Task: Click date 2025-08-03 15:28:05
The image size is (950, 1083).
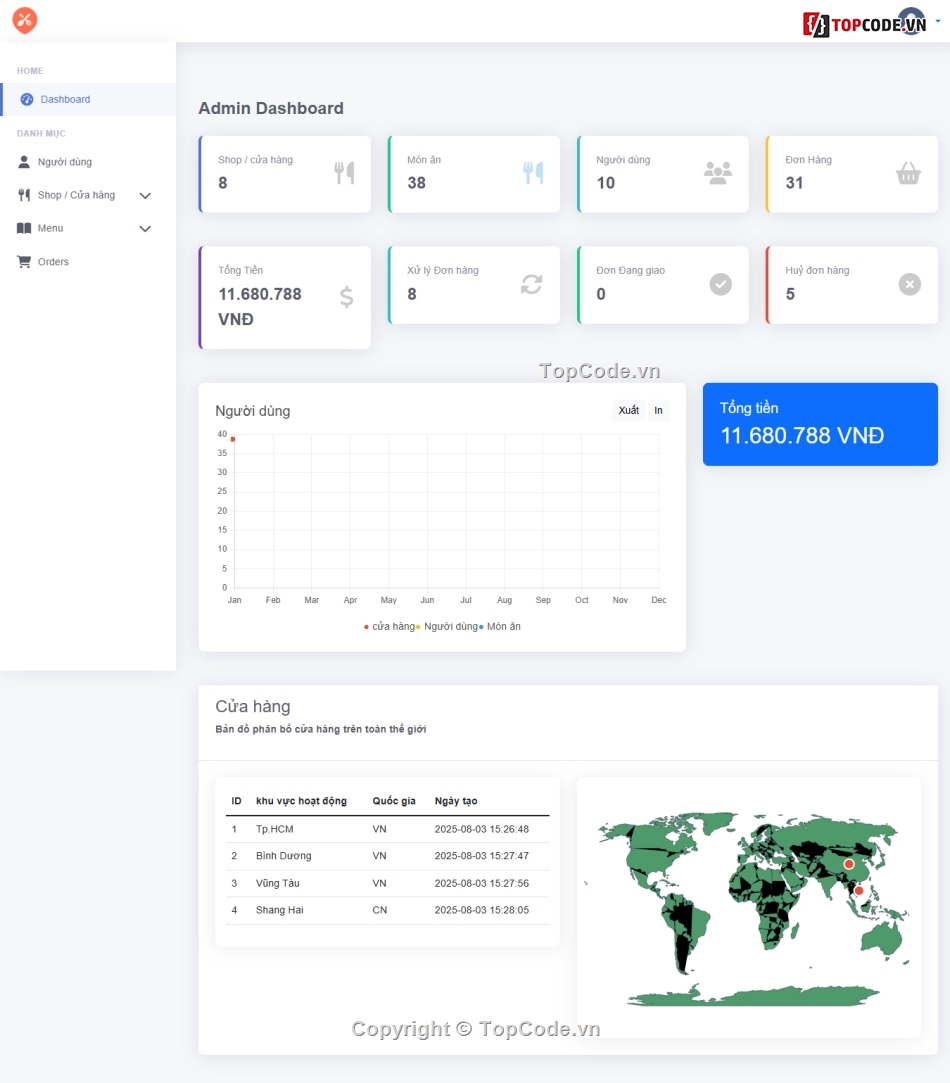Action: pos(482,910)
